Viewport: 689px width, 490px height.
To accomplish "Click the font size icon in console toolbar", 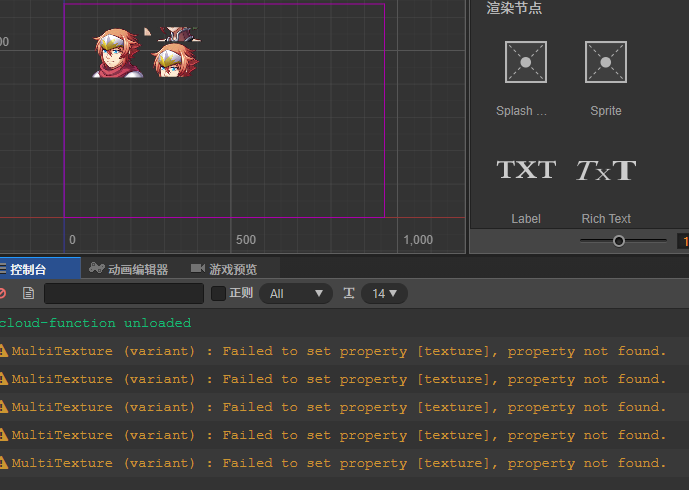I will coord(349,293).
